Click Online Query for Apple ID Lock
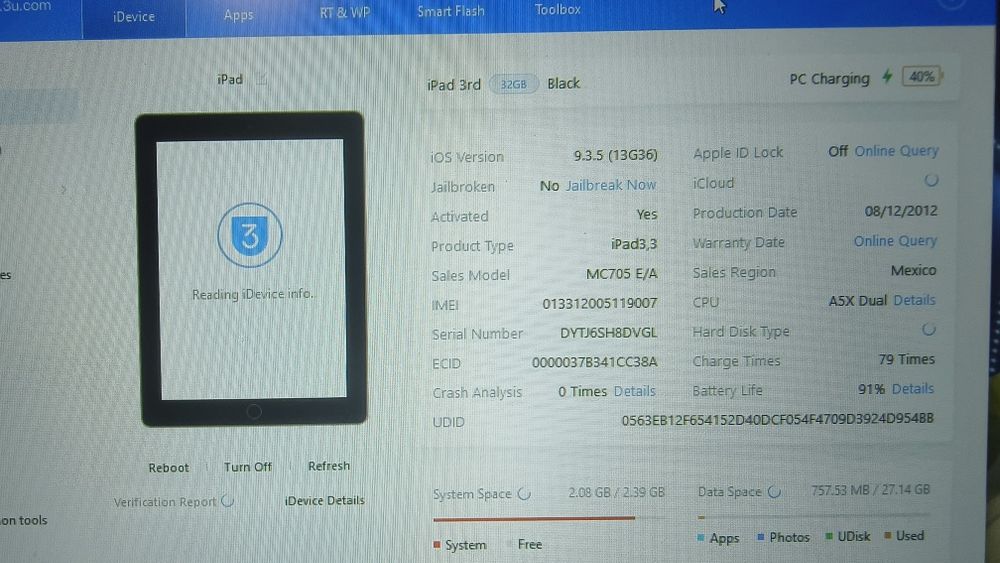1000x563 pixels. (x=896, y=151)
